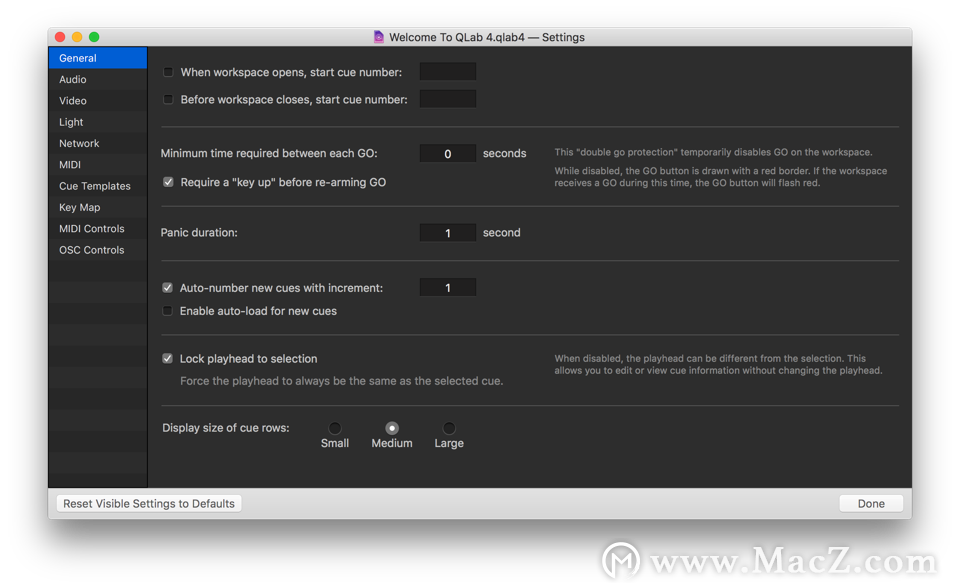Viewport: 960px width, 588px height.
Task: Toggle Require a "key up" before re-arming GO
Action: 168,182
